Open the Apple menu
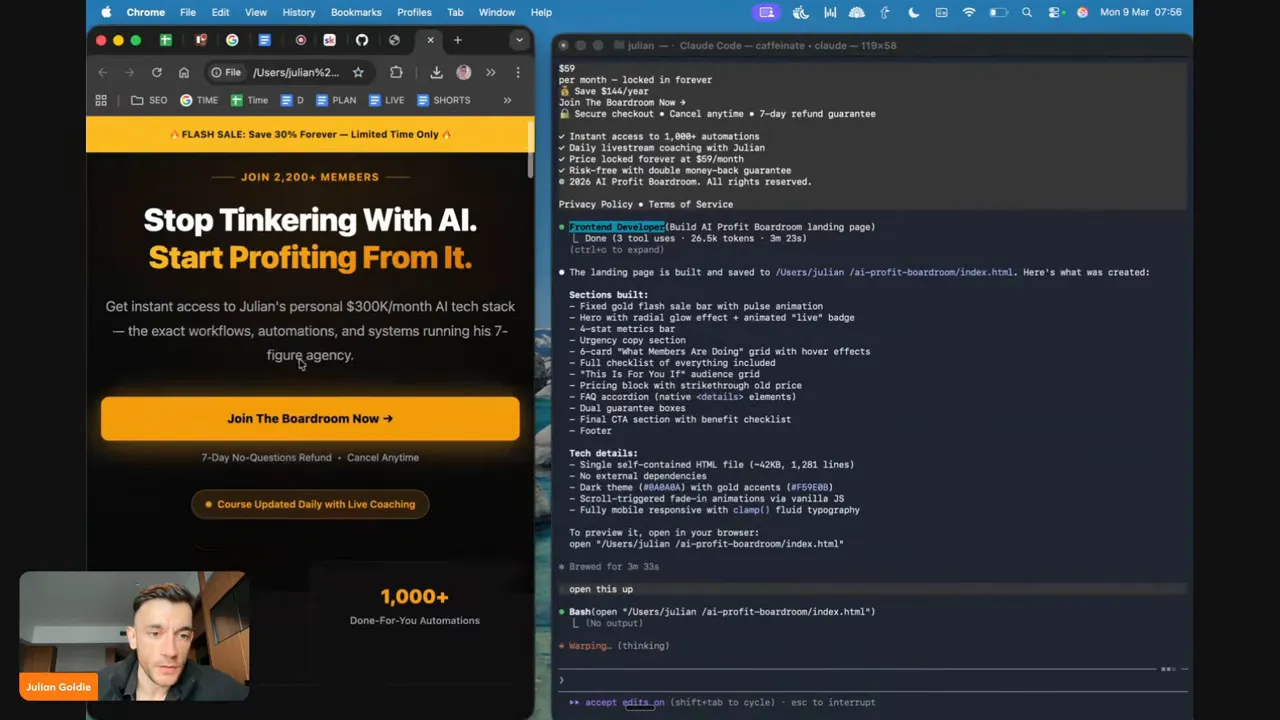1280x720 pixels. tap(106, 12)
